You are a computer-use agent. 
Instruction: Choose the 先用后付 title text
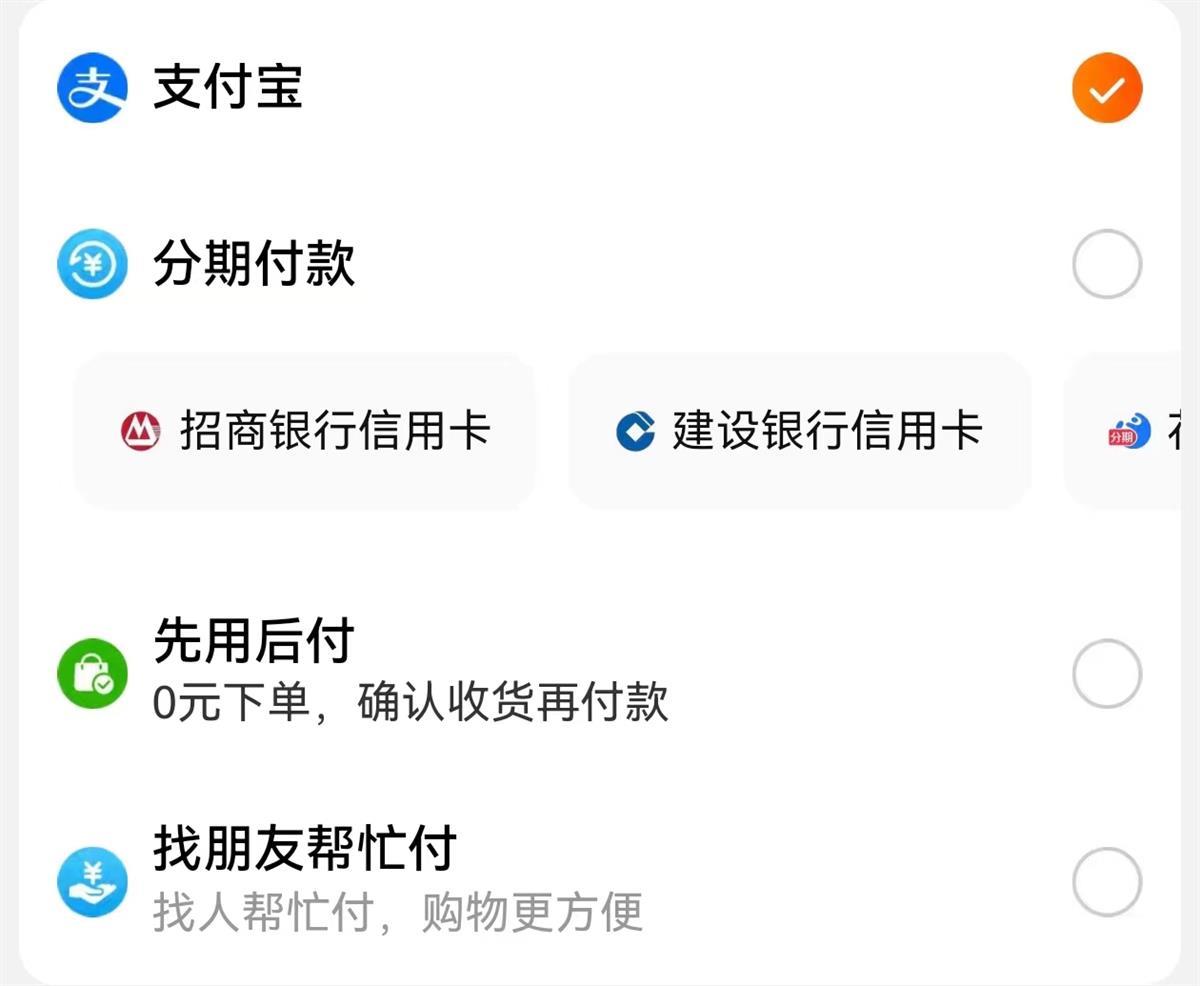(x=254, y=642)
